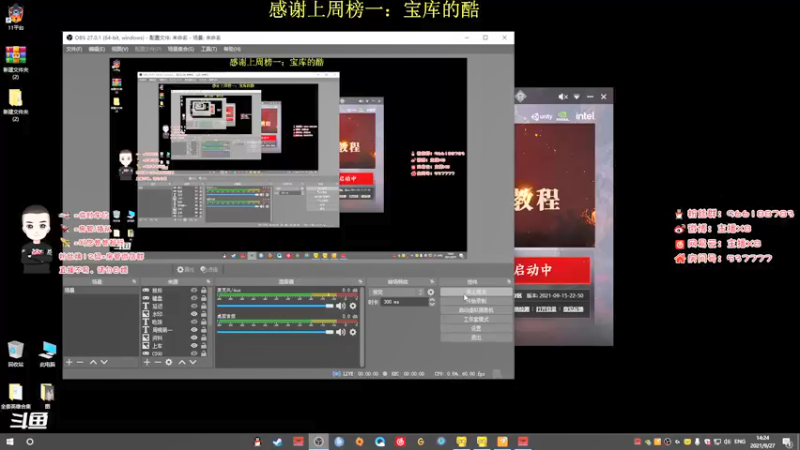Click the 启动虚拟摄像机 button
Screen dimensions: 800x450
pos(476,310)
